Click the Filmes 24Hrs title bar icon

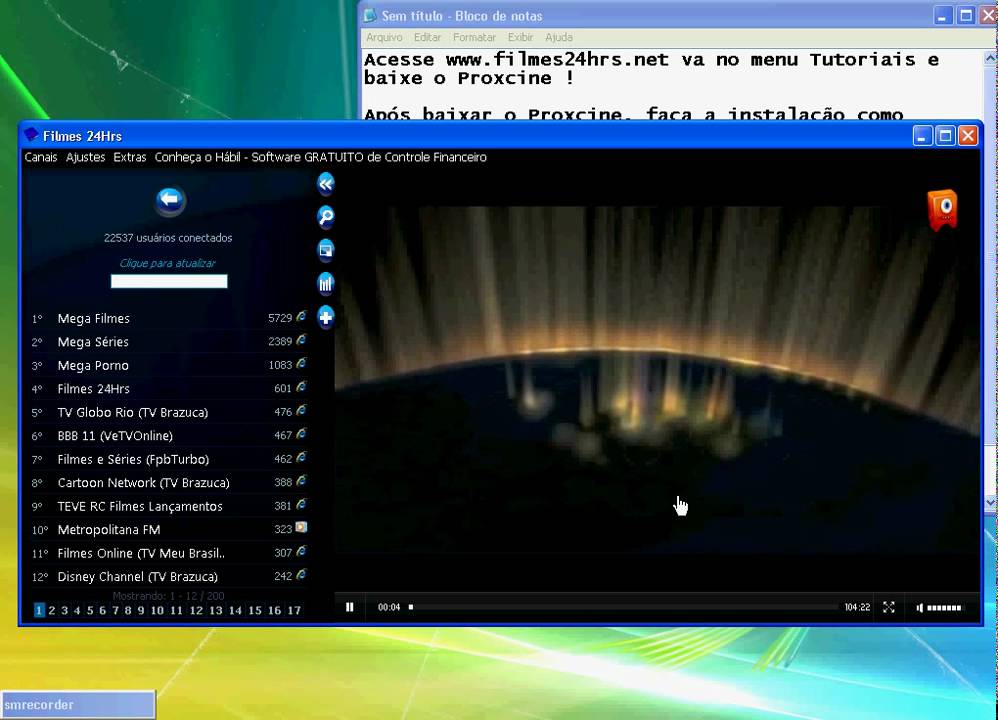click(31, 135)
